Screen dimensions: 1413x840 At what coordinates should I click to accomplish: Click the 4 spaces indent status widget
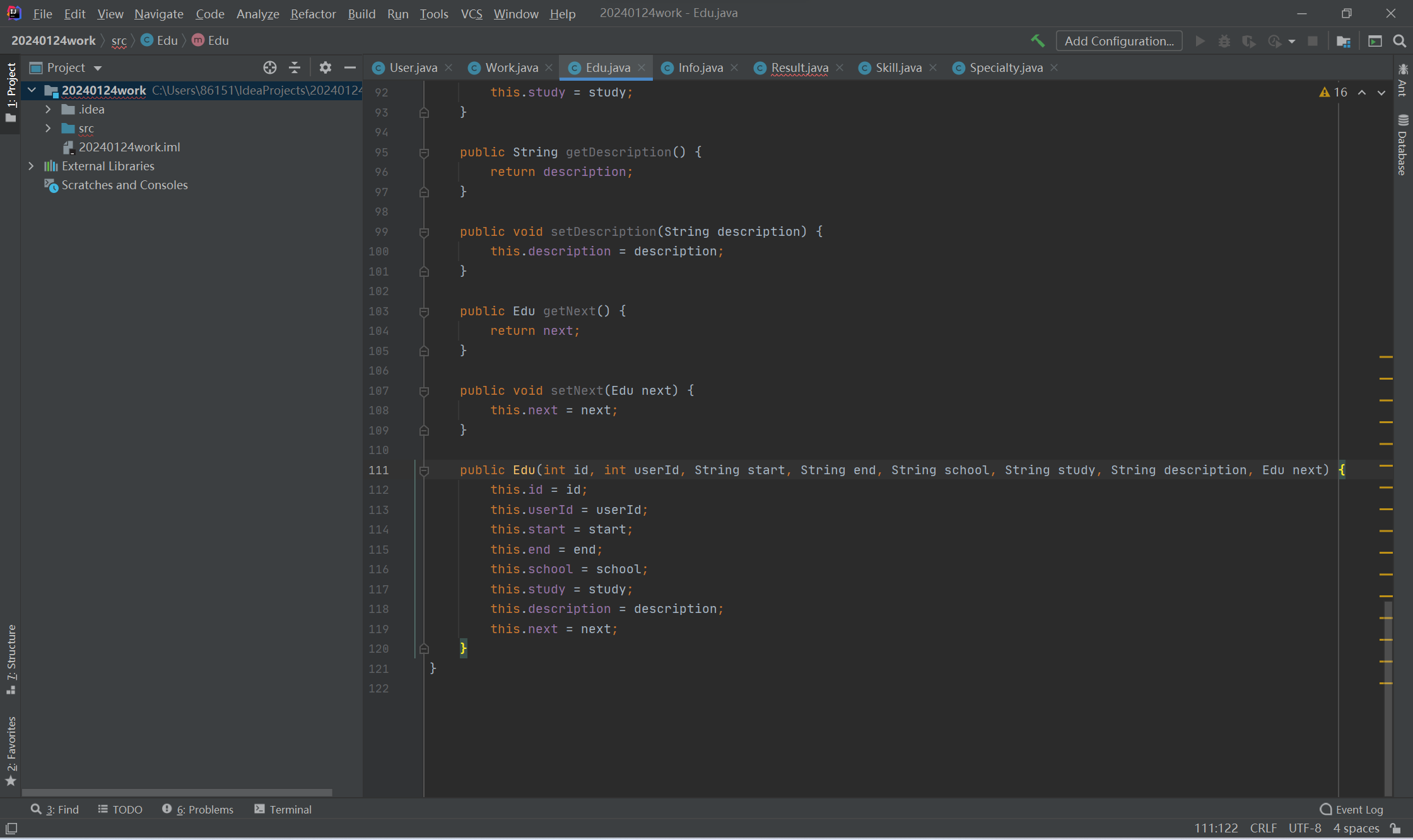1356,828
